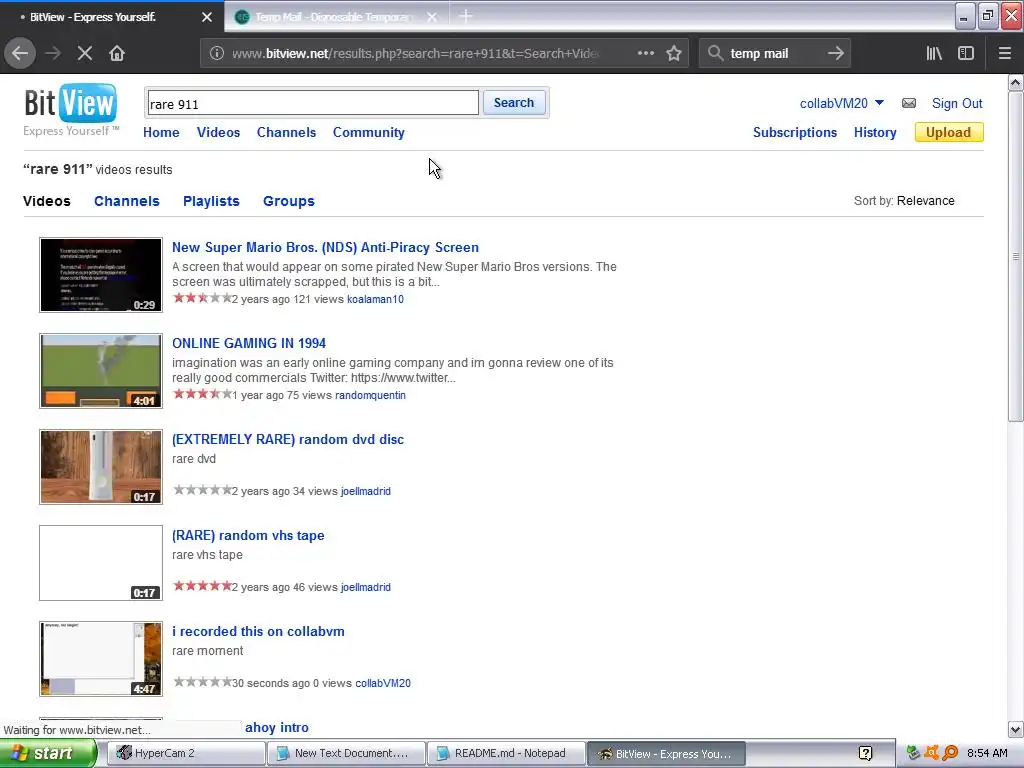Rate ONLINE GAMING IN 1994 using stars

[x=202, y=394]
